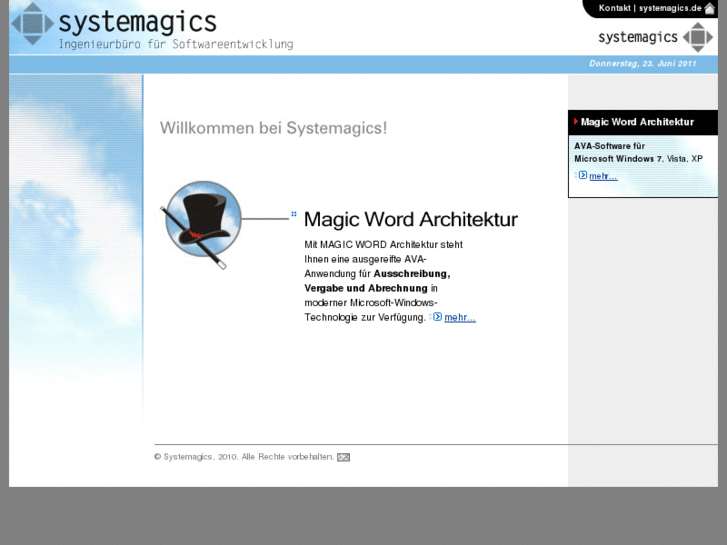Click the 'systemagics' header title text
The height and width of the screenshot is (545, 727).
click(x=138, y=22)
